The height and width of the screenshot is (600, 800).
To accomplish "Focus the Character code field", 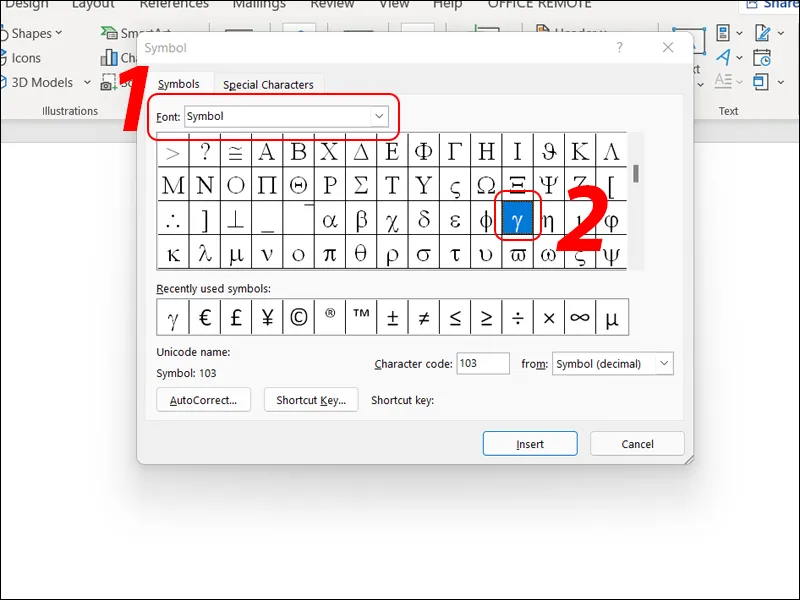I will (x=483, y=363).
